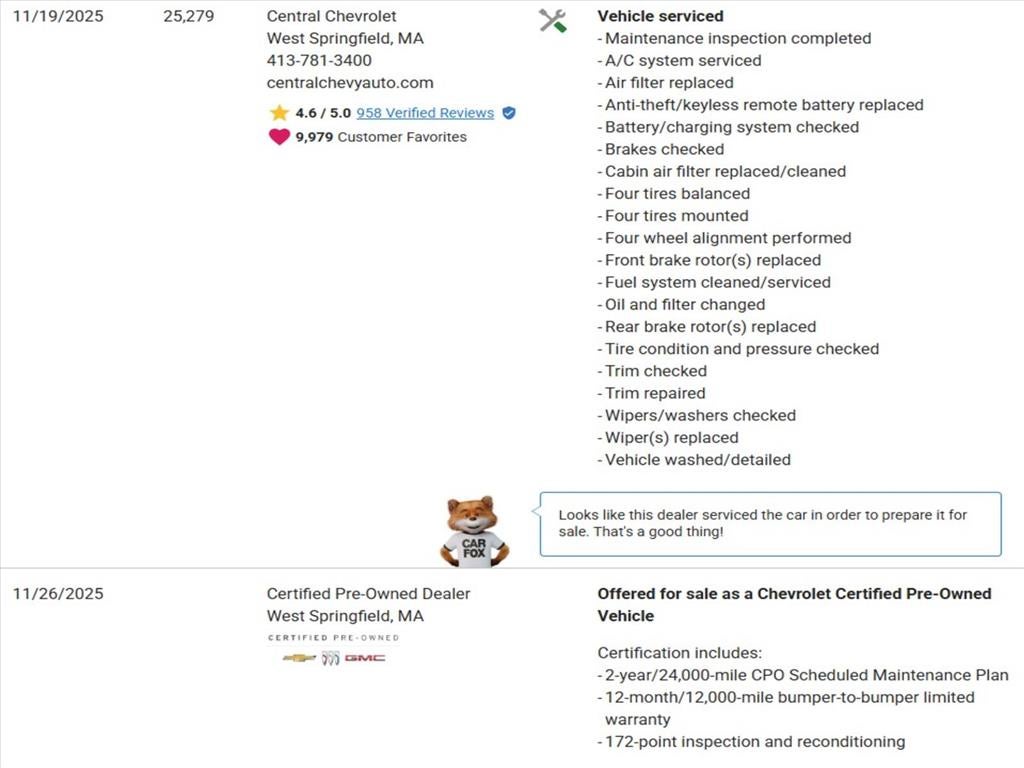This screenshot has width=1024, height=768.
Task: Click the pink heart Customer Favorites icon
Action: coord(279,136)
